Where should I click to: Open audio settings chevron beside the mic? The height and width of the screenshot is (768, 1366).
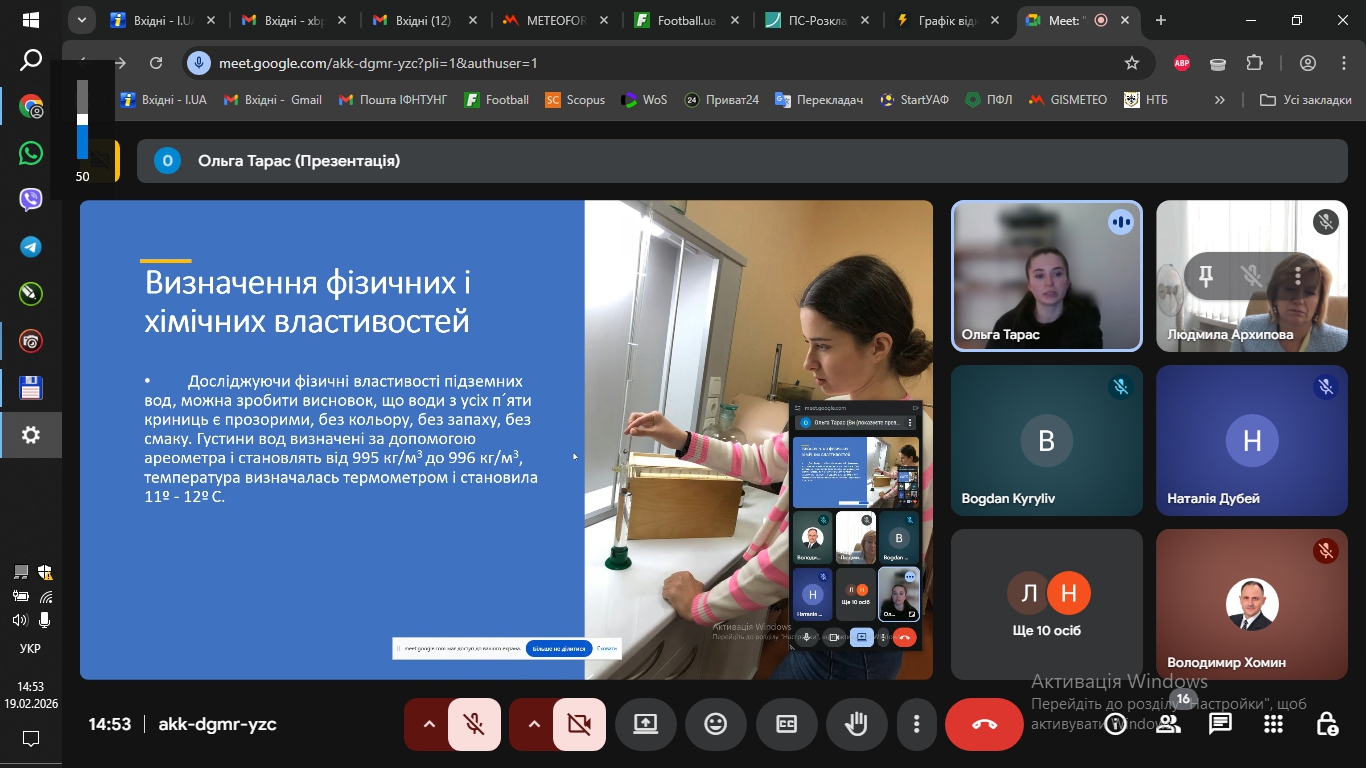428,723
